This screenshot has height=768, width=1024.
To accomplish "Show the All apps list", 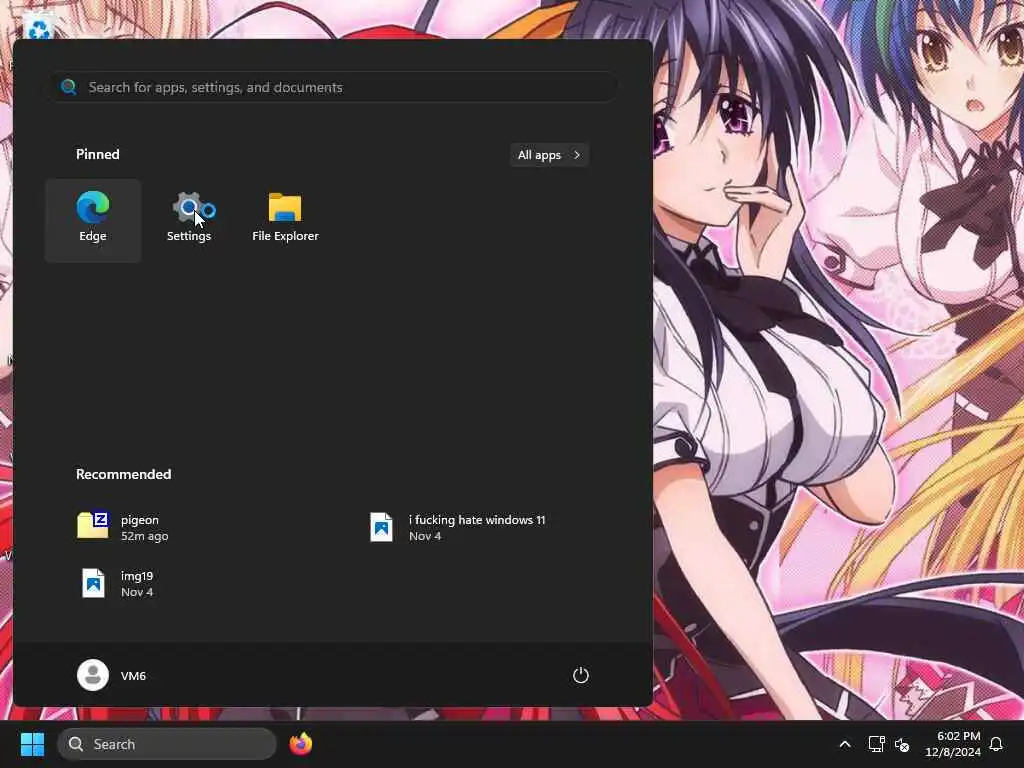I will coord(549,155).
